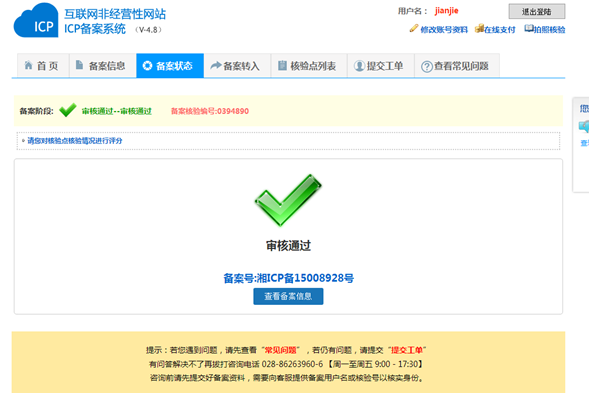The width and height of the screenshot is (591, 395).
Task: Open the 修改账号资料 link
Action: (444, 29)
